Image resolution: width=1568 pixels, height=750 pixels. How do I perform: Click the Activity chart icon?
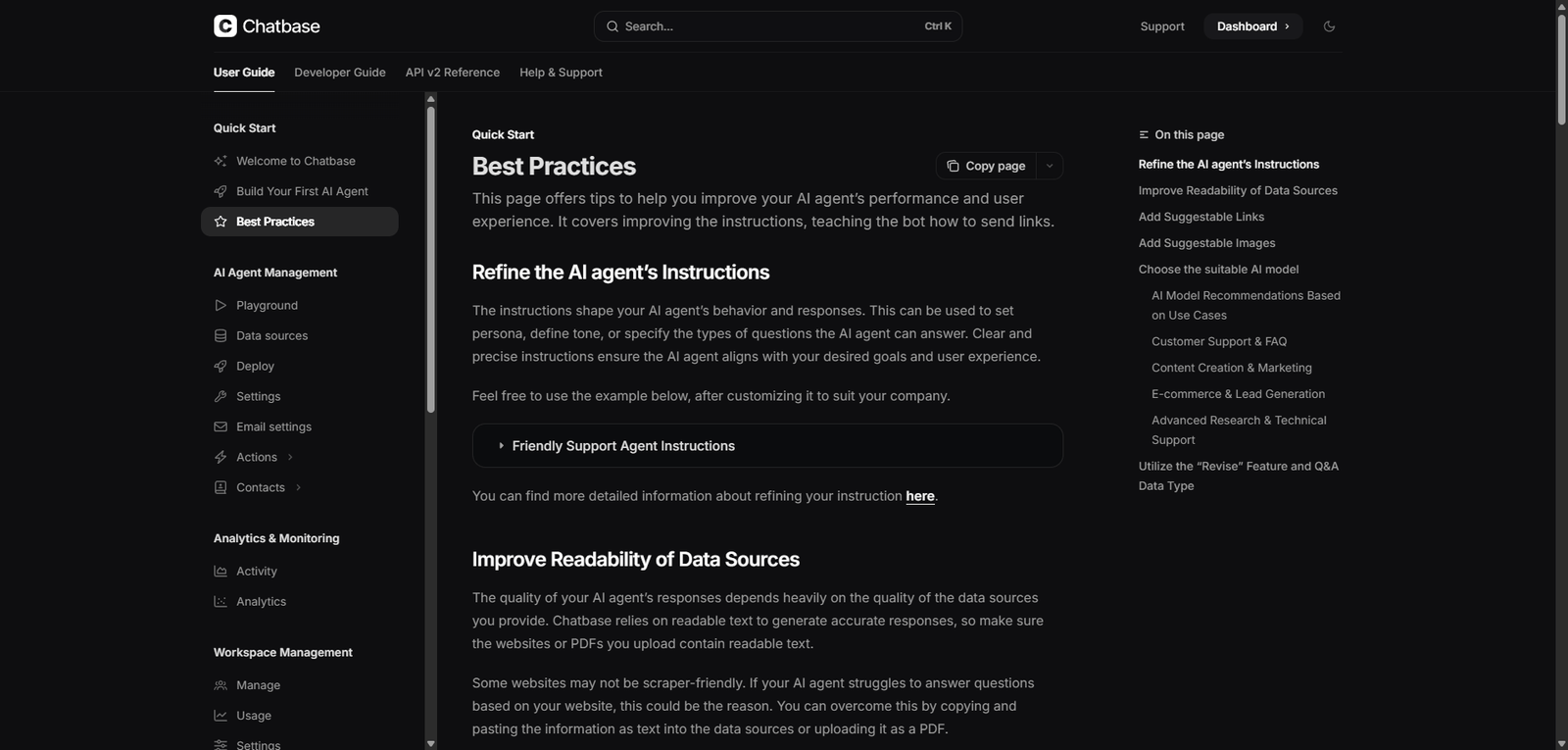(x=220, y=572)
